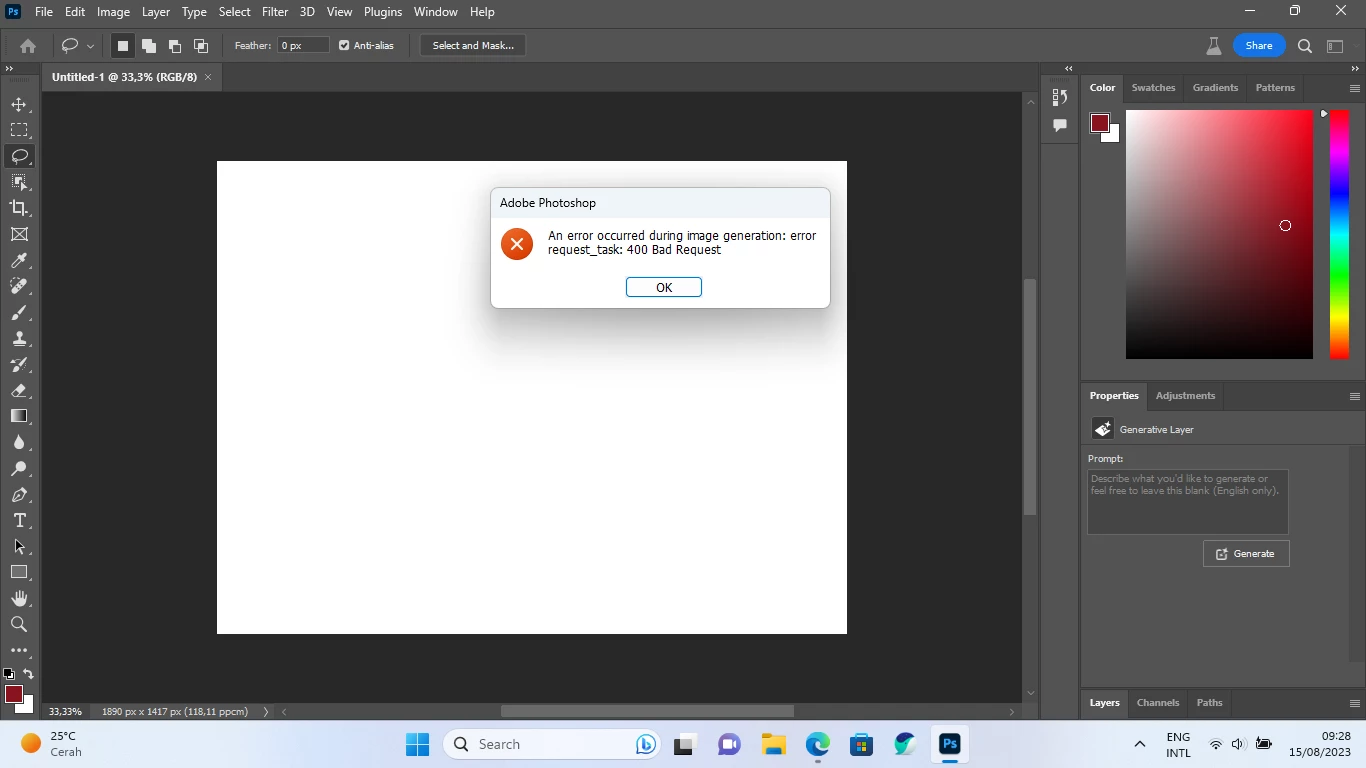Click OK in the error dialog
This screenshot has width=1366, height=768.
(664, 287)
